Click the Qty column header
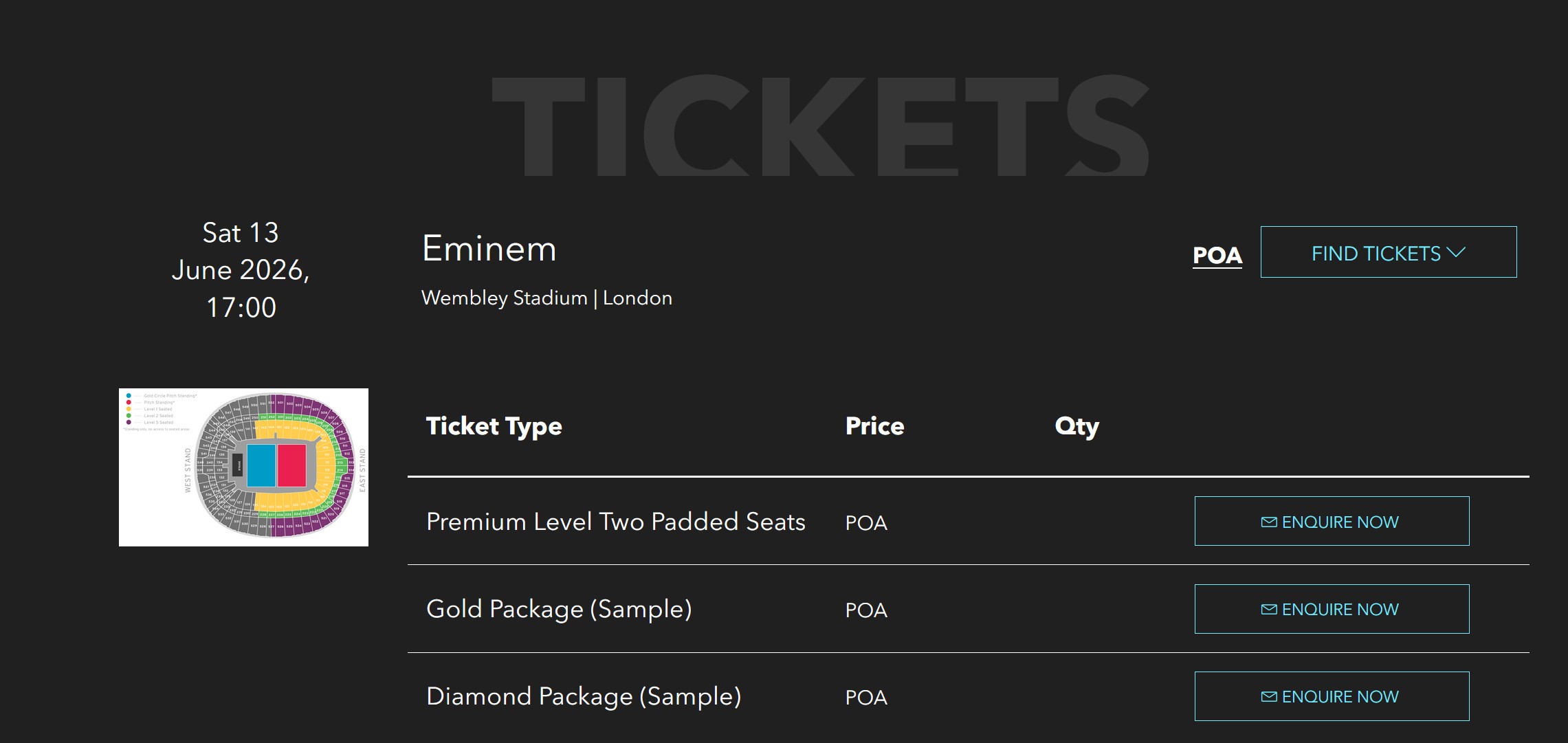 (1076, 427)
